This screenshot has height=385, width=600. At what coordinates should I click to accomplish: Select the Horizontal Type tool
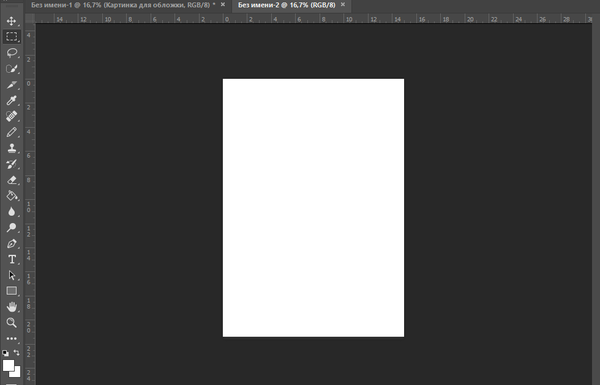[11, 259]
